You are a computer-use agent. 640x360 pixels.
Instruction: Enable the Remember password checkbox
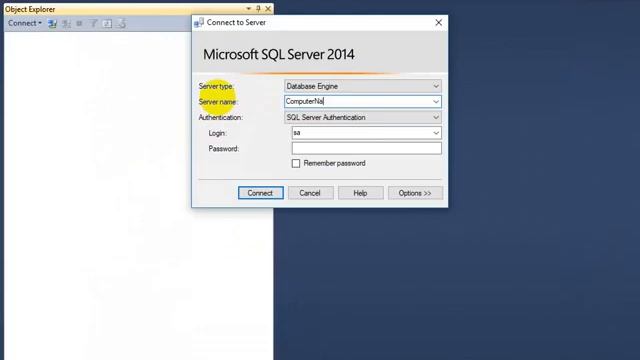pos(296,164)
